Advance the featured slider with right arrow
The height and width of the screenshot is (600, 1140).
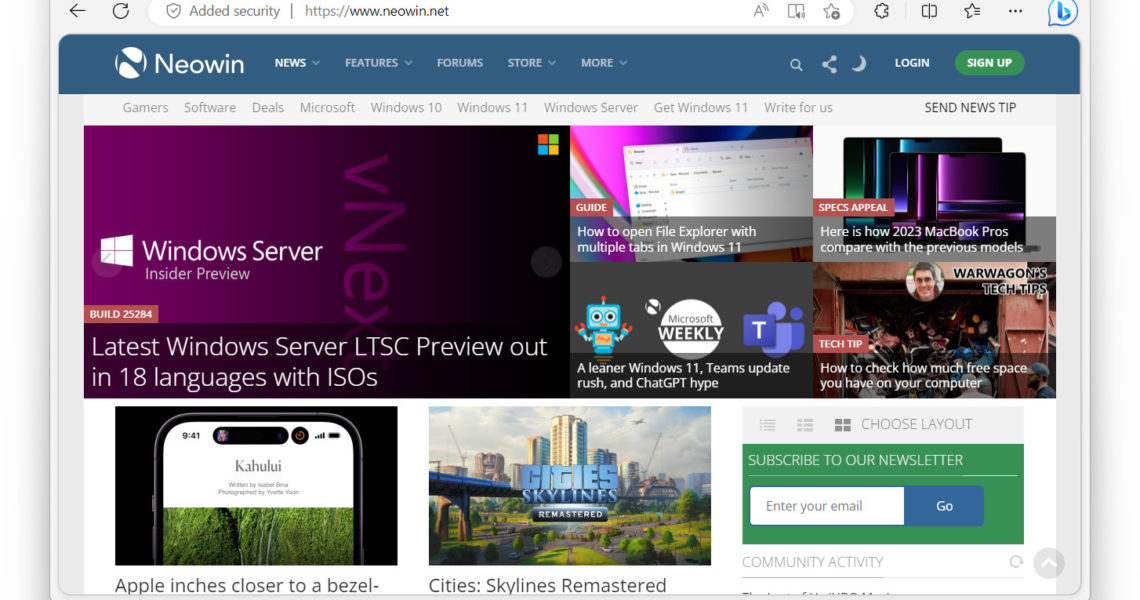pos(546,262)
